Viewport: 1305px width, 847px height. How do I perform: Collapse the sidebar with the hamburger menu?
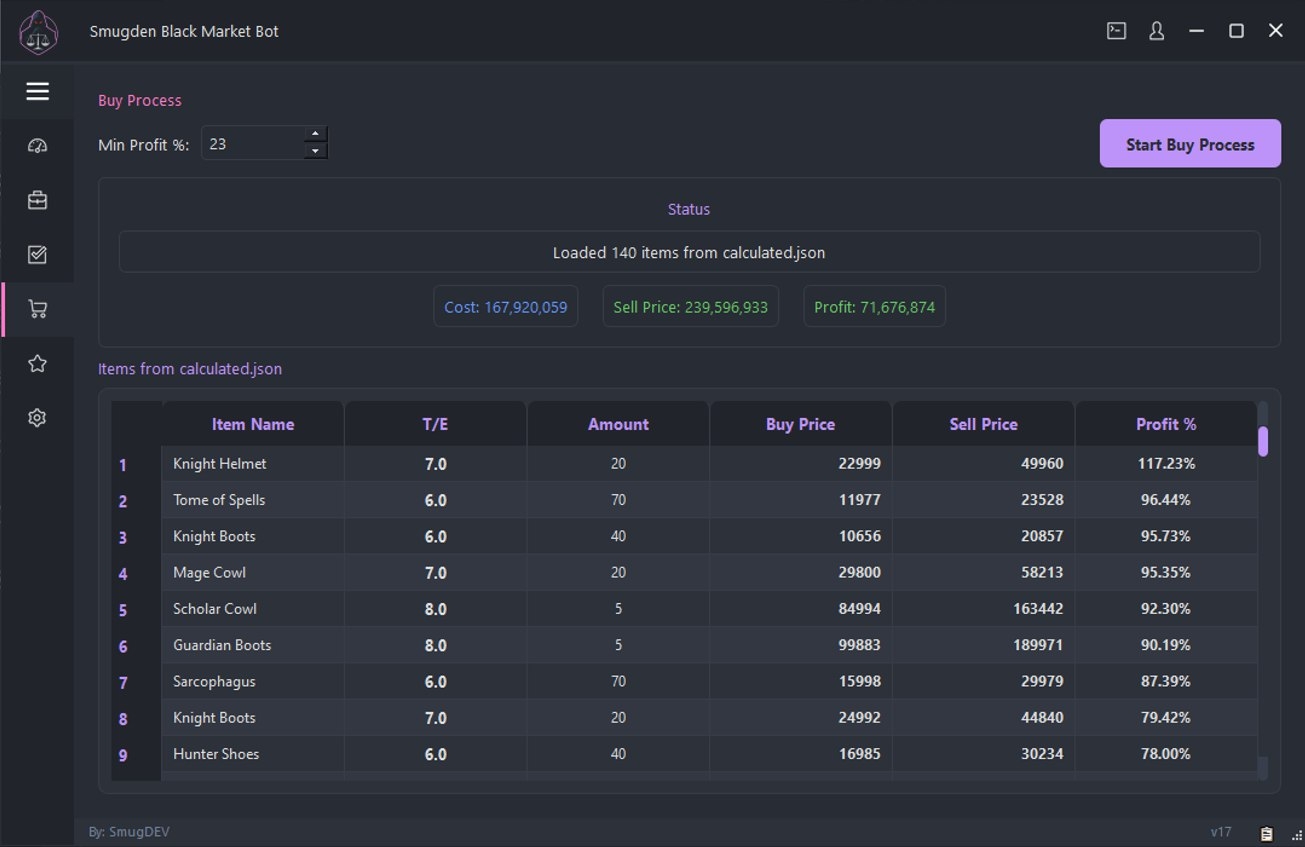[x=37, y=91]
